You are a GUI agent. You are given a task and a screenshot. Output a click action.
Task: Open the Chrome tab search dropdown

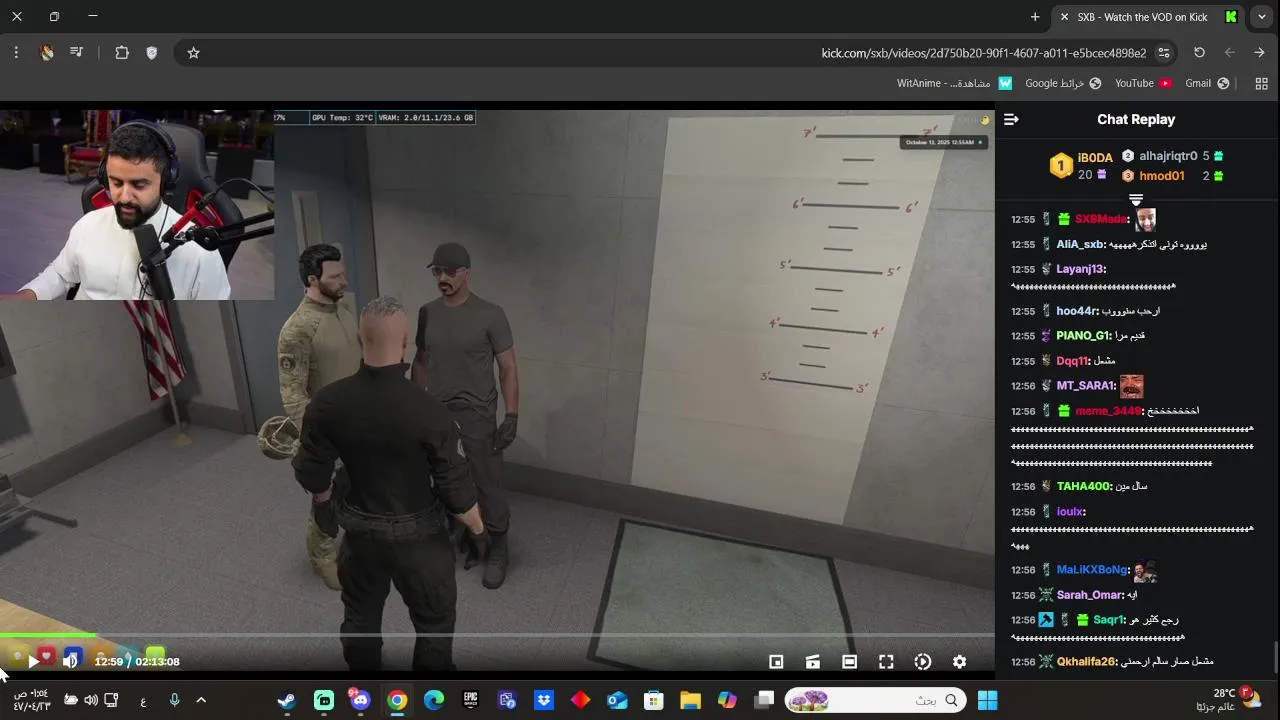coord(1262,17)
